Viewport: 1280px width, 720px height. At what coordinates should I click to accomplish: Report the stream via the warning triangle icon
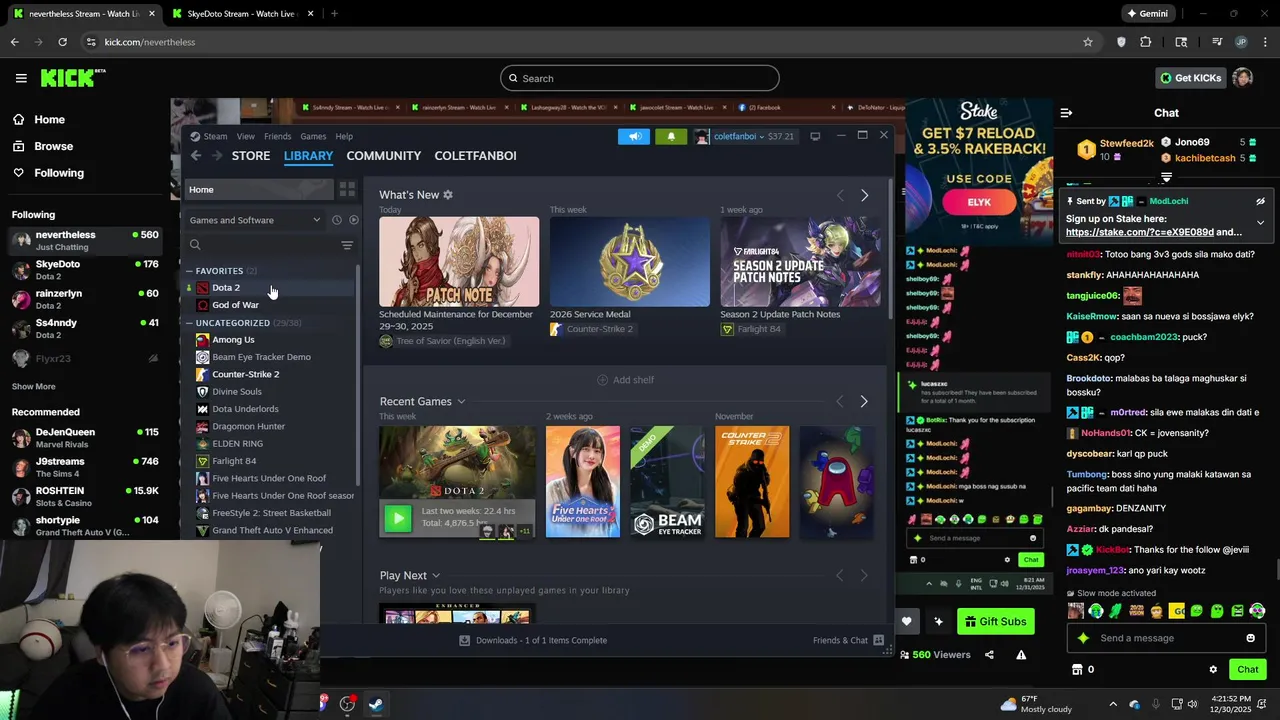click(x=1021, y=655)
